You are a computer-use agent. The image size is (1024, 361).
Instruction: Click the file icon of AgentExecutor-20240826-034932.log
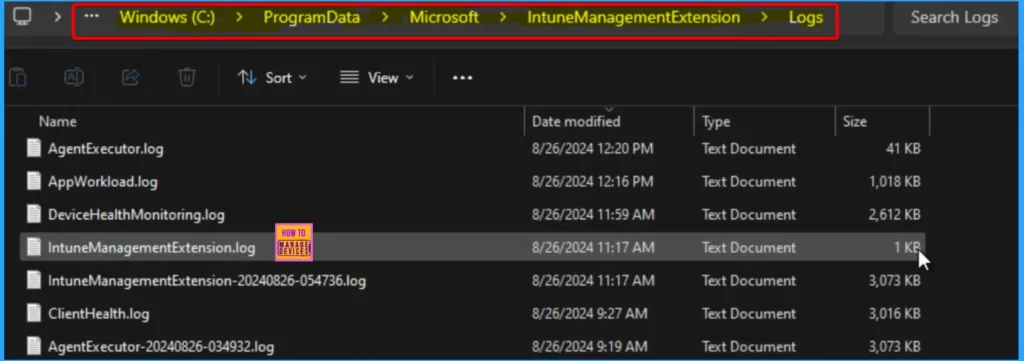pyautogui.click(x=34, y=346)
